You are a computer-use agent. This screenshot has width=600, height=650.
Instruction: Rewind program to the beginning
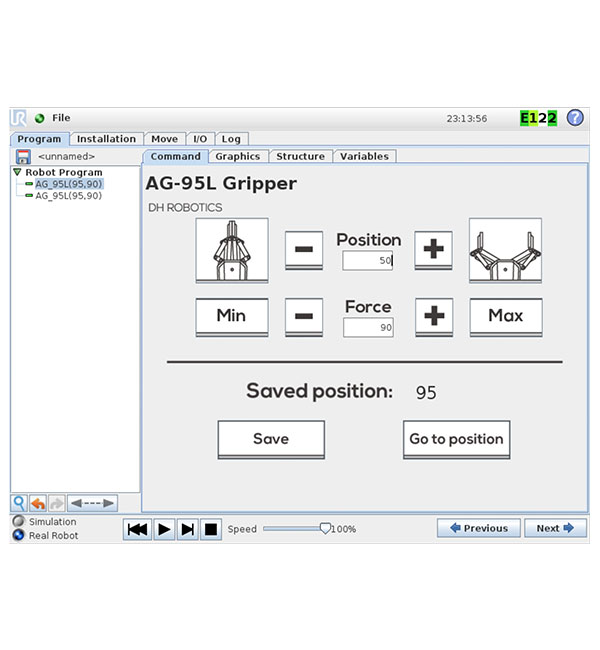(137, 529)
